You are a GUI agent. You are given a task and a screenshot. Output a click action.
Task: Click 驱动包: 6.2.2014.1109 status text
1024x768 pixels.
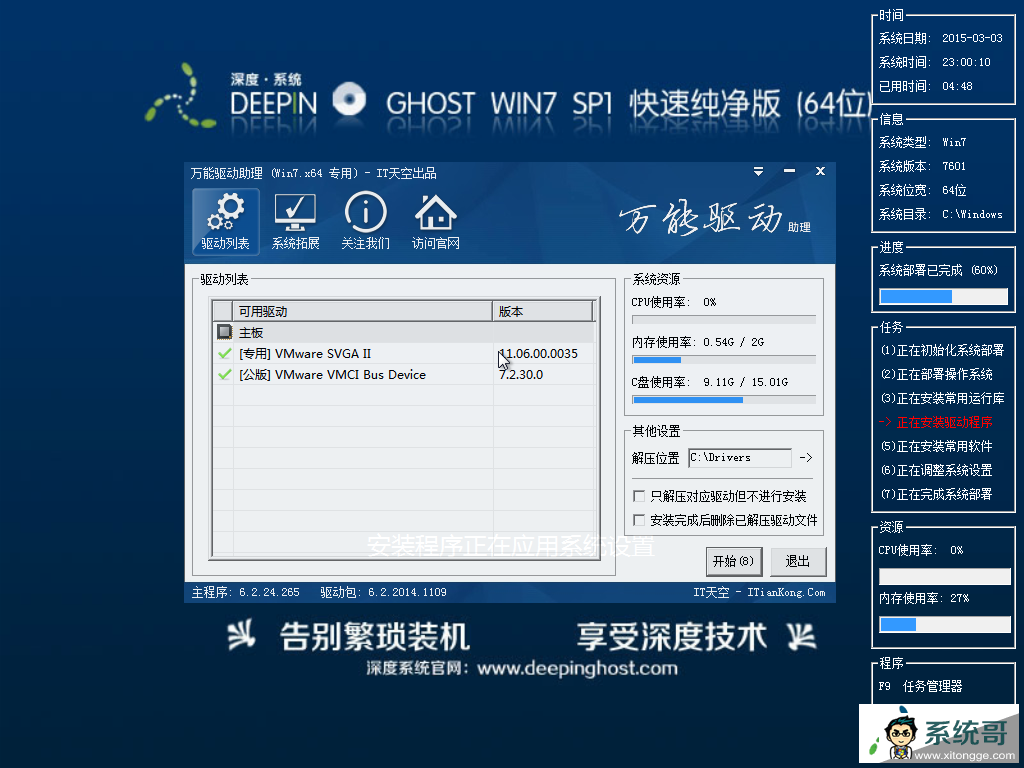pos(383,592)
